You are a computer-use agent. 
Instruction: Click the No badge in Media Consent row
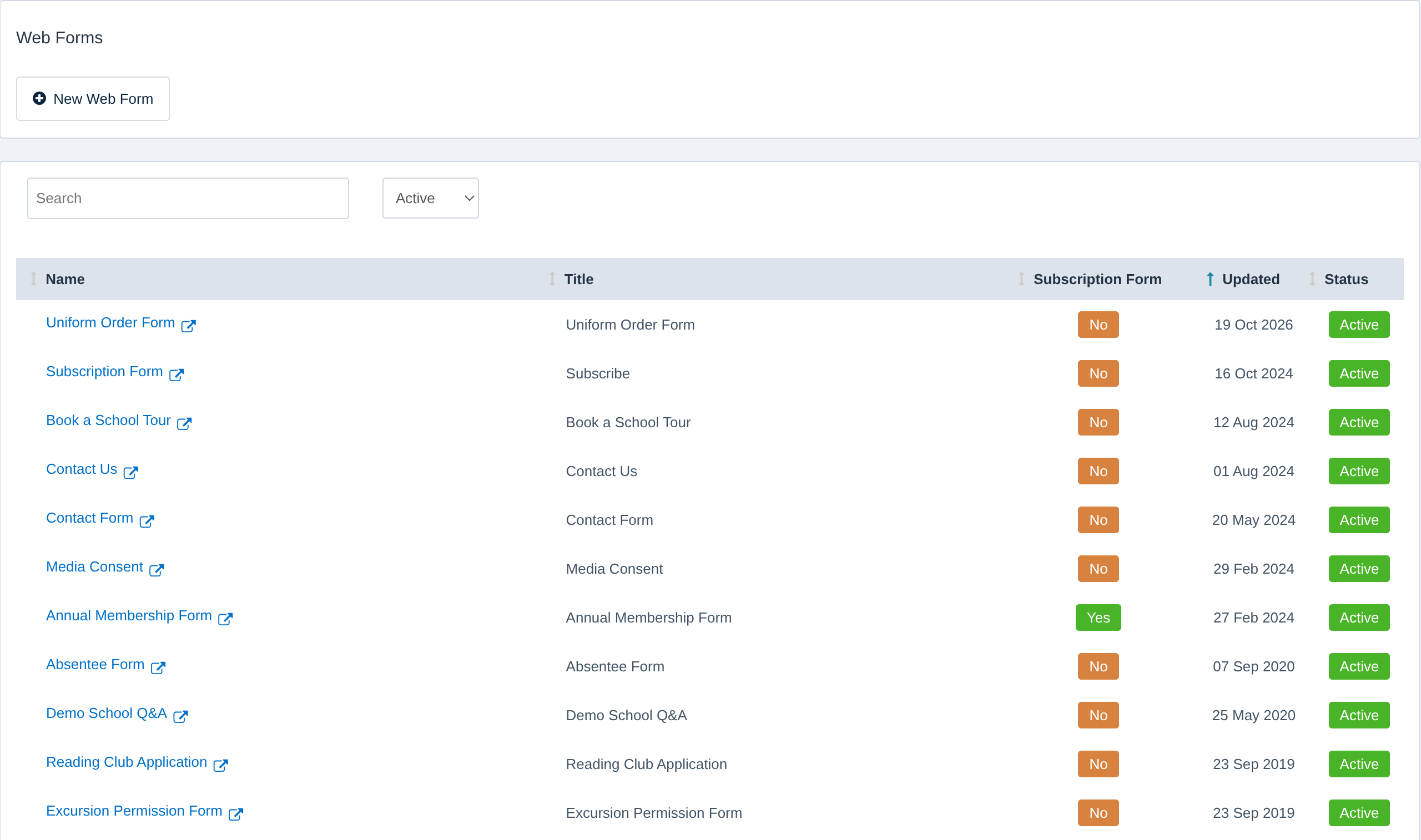tap(1098, 569)
